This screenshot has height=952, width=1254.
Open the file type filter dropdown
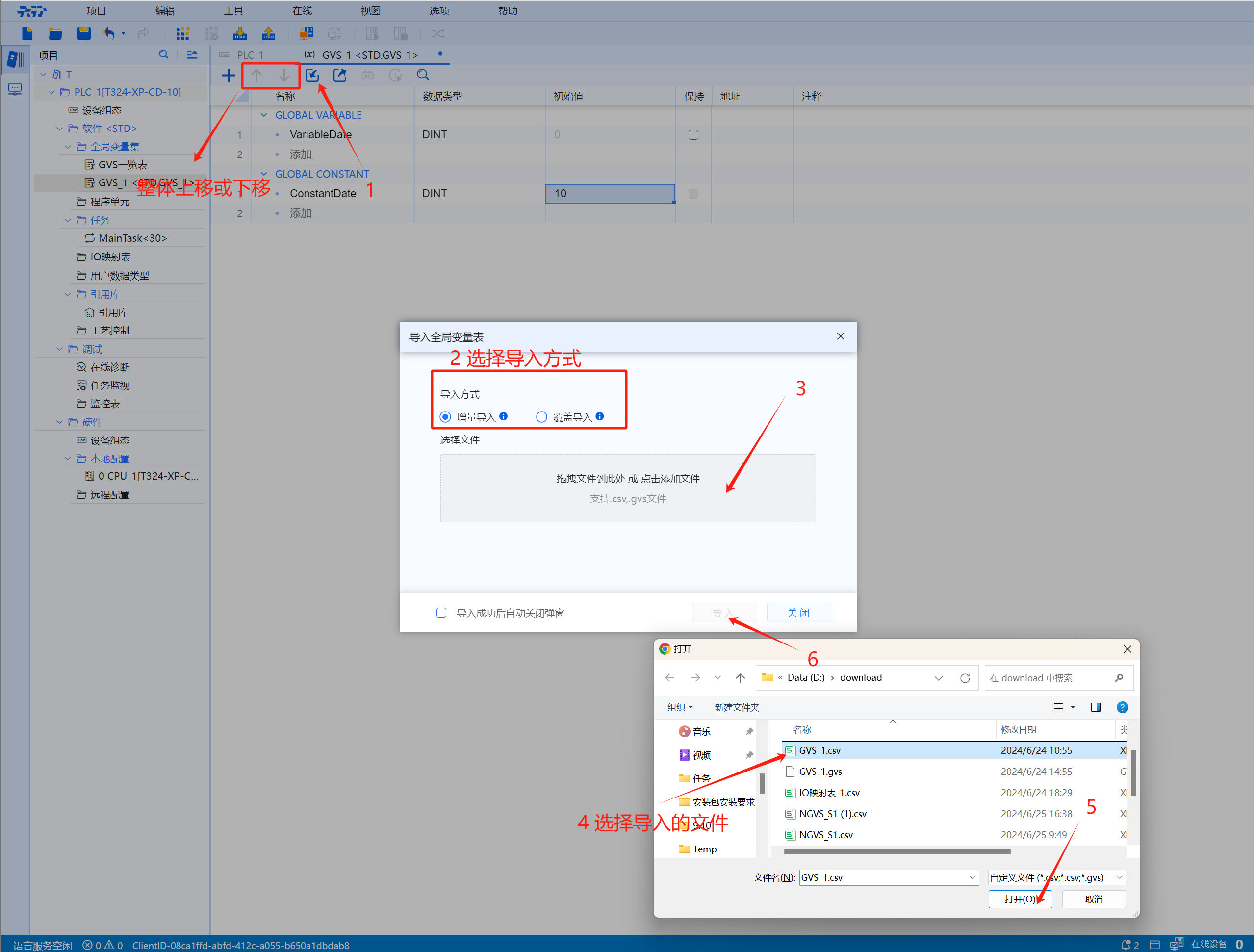(x=1056, y=877)
